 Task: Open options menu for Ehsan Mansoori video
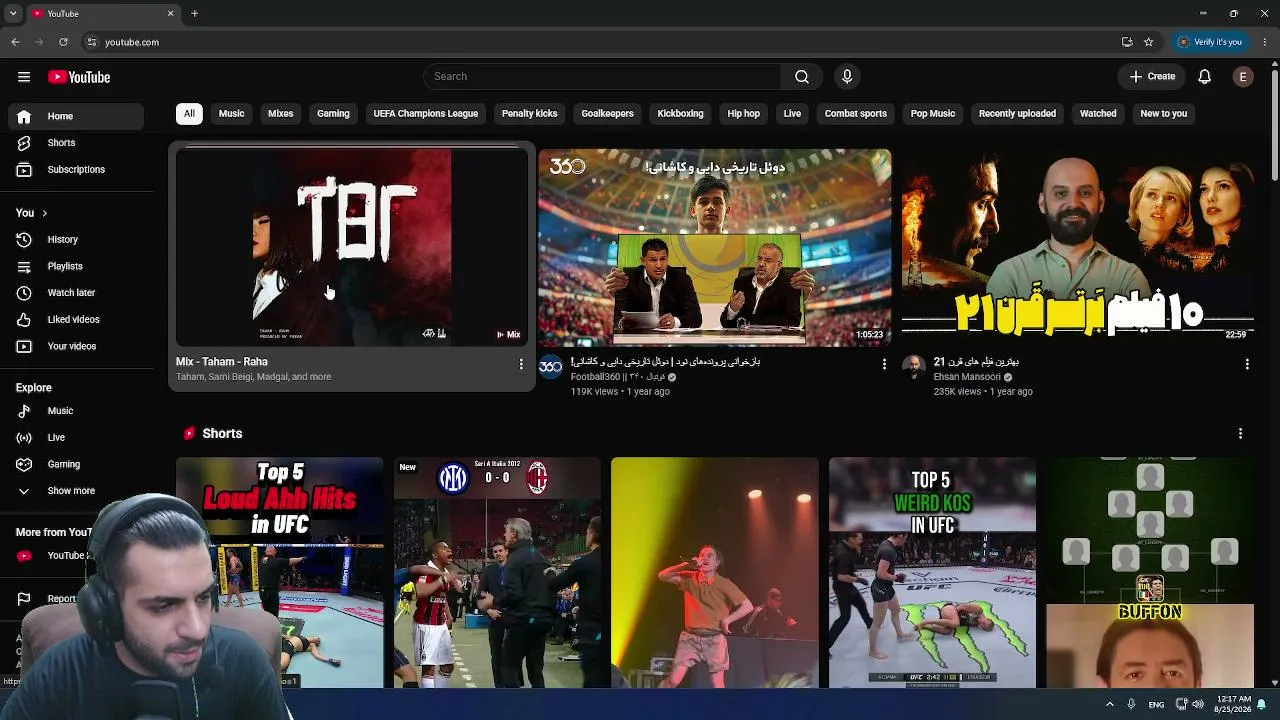[x=1247, y=365]
